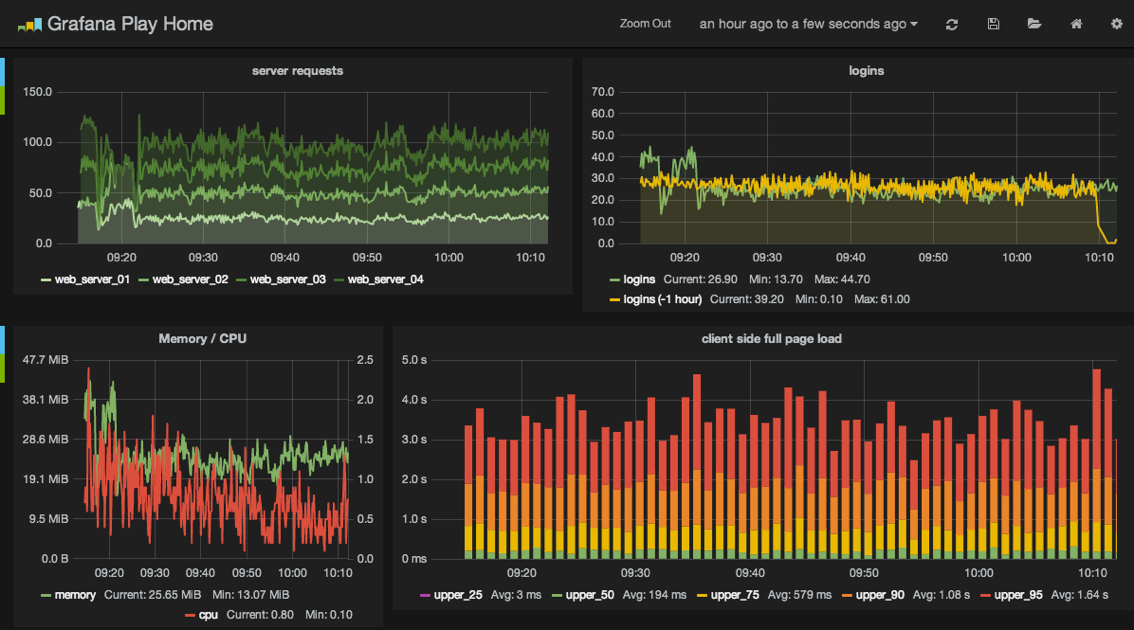Open the server requests panel menu

[297, 71]
